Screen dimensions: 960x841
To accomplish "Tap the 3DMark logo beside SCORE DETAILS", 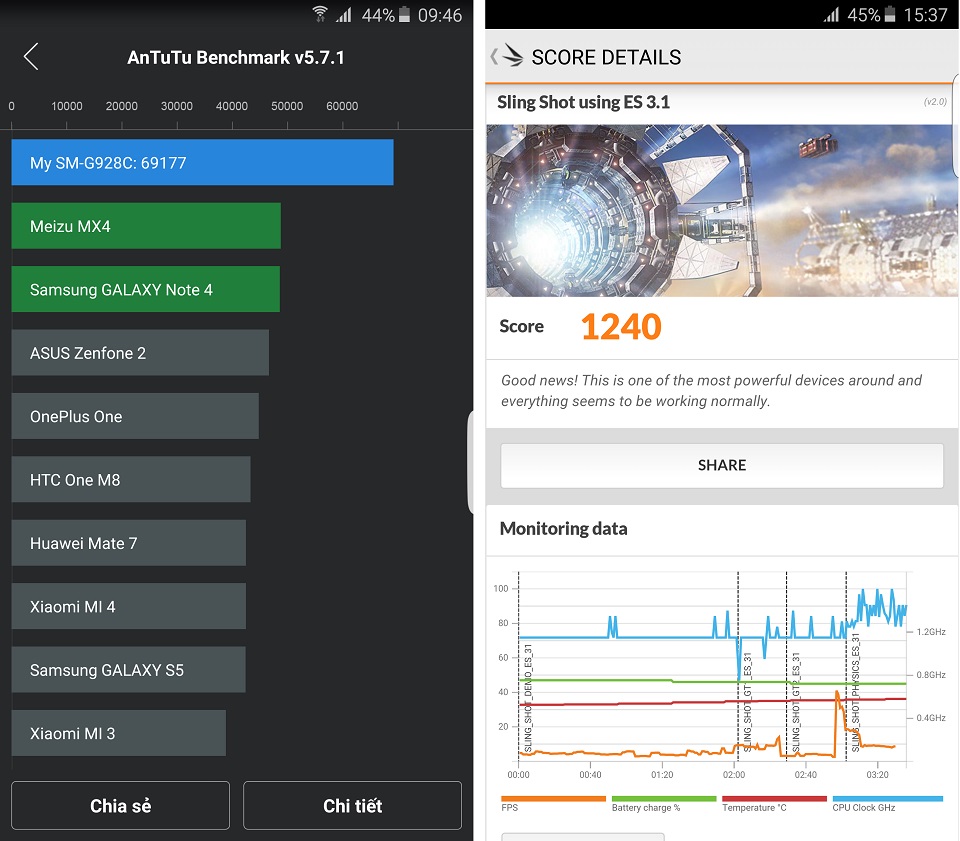I will click(512, 57).
